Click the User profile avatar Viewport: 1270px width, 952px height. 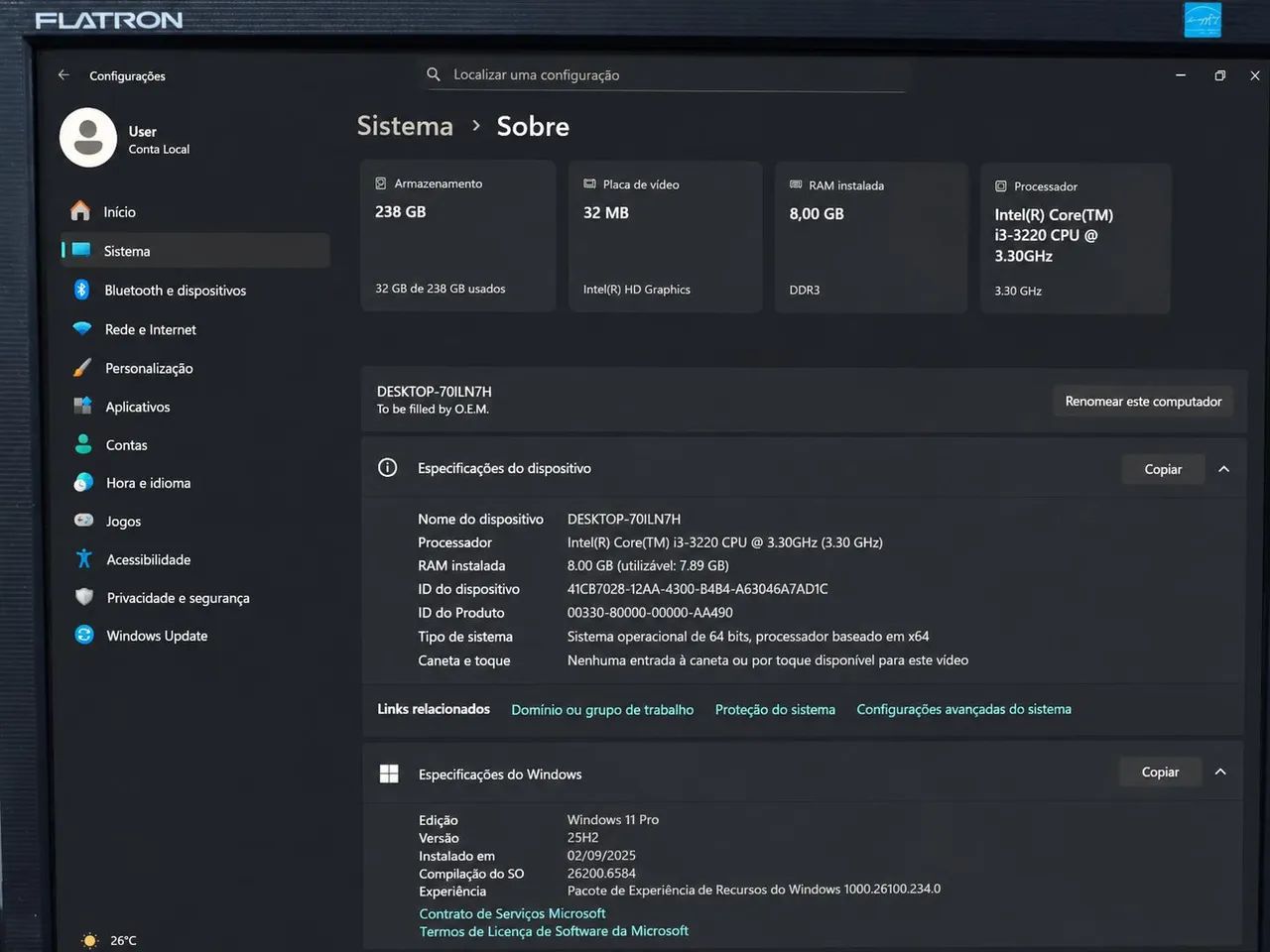point(88,137)
